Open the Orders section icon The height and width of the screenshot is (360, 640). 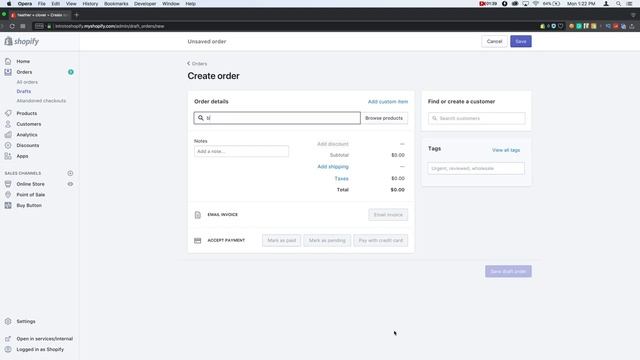coord(8,72)
